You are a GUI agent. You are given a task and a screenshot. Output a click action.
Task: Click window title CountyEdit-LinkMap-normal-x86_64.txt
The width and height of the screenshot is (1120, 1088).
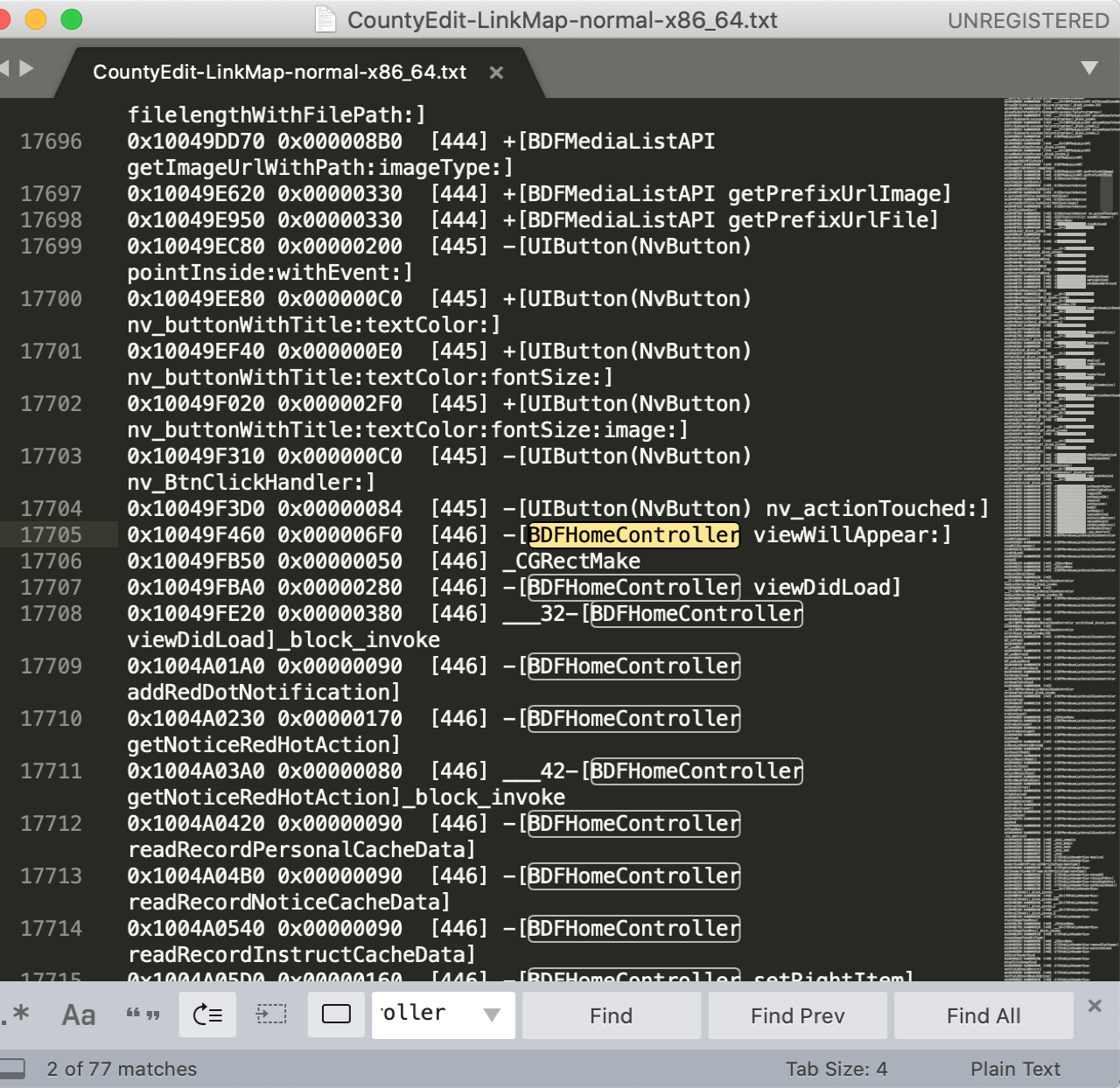pos(562,20)
